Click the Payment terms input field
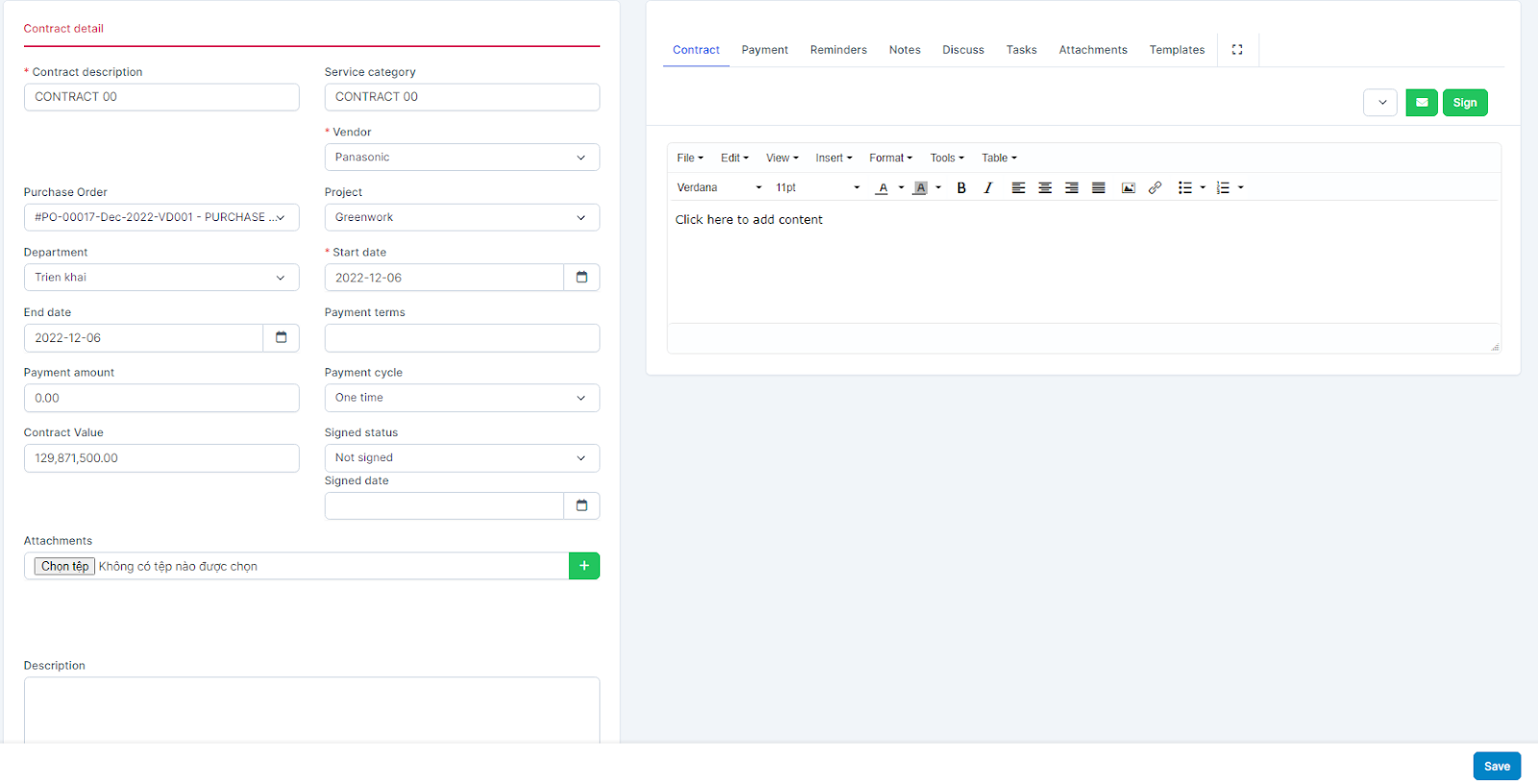The width and height of the screenshot is (1538, 784). [x=461, y=338]
